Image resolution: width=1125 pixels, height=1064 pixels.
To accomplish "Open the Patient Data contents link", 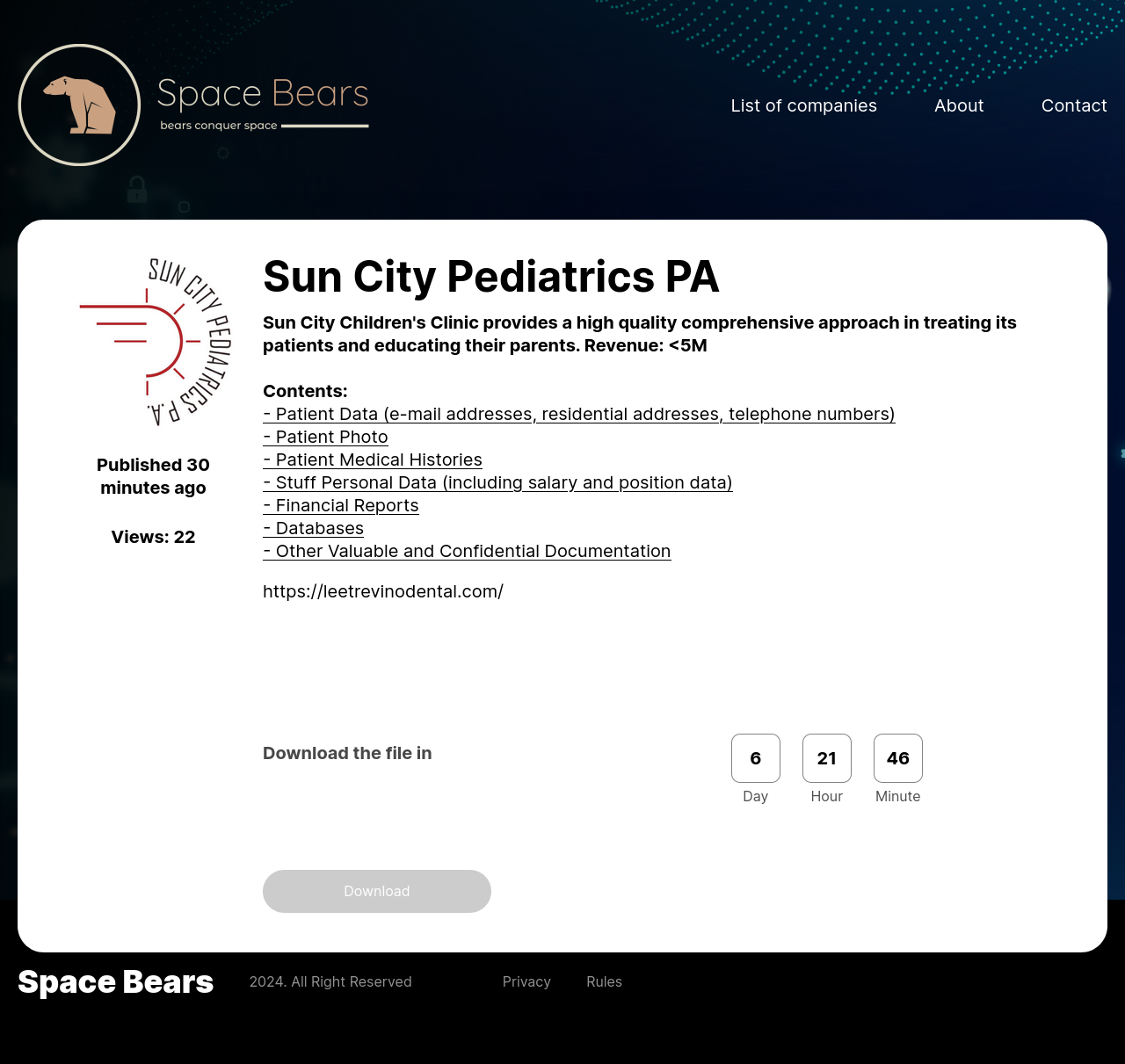I will click(578, 414).
